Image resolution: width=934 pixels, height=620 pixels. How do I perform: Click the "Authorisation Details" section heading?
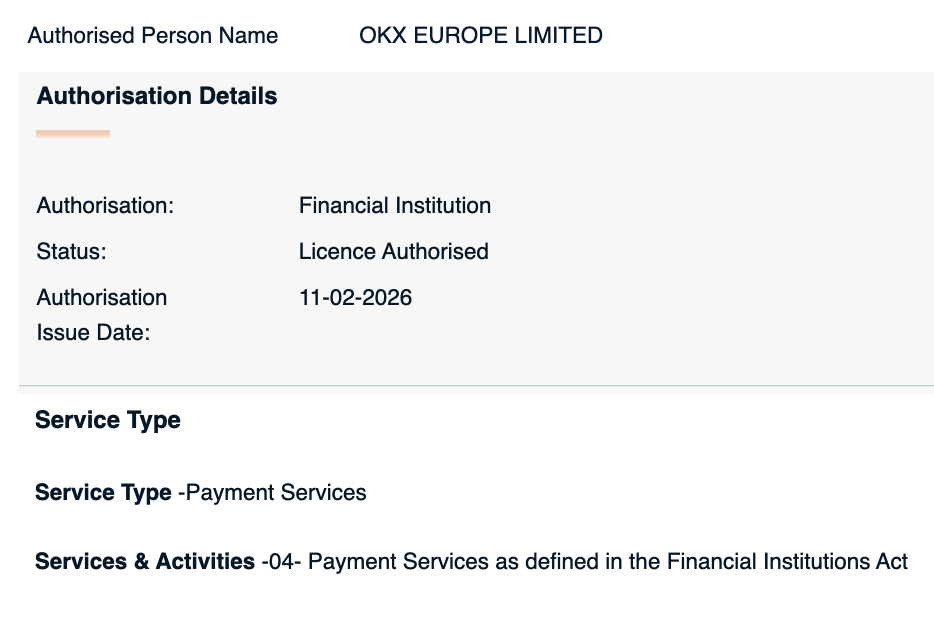157,97
